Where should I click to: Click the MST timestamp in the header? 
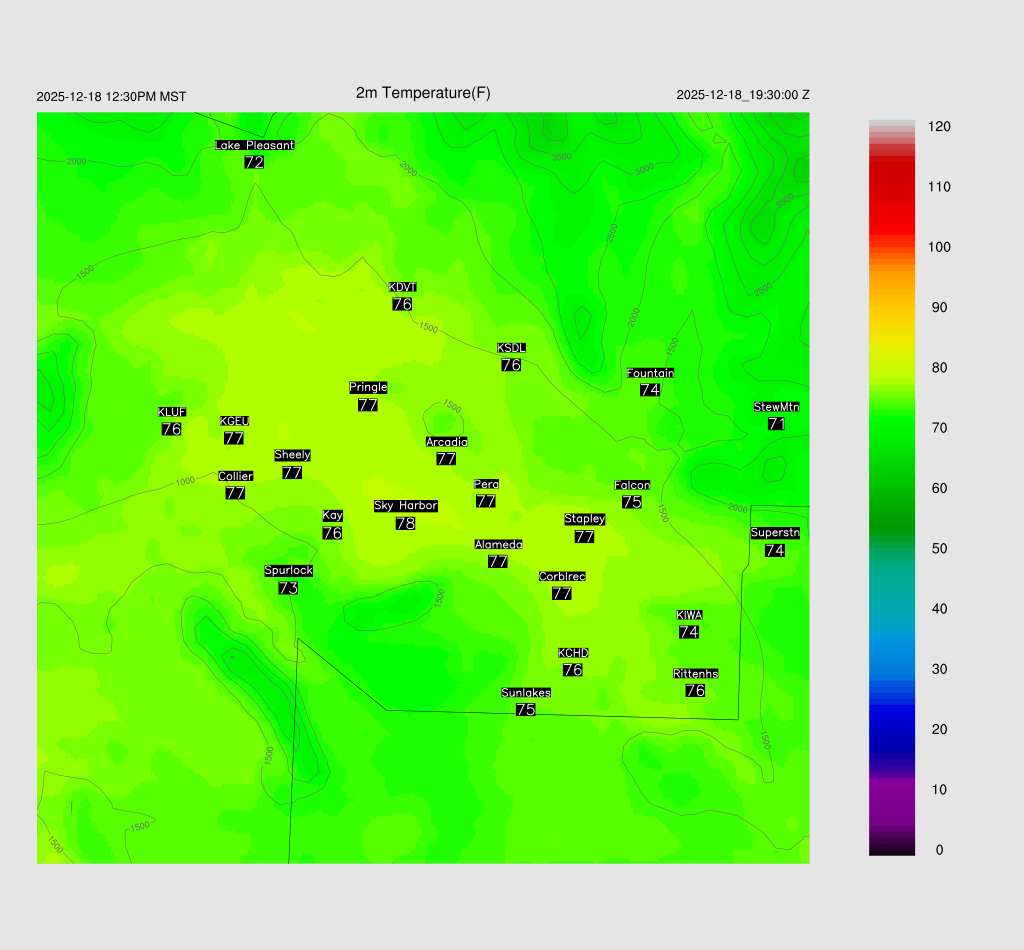(x=111, y=97)
